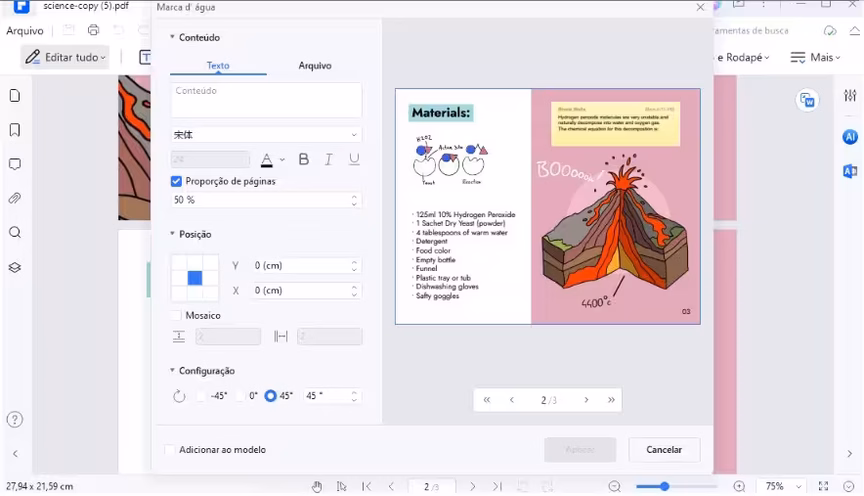Click the Underline formatting icon

click(x=353, y=160)
